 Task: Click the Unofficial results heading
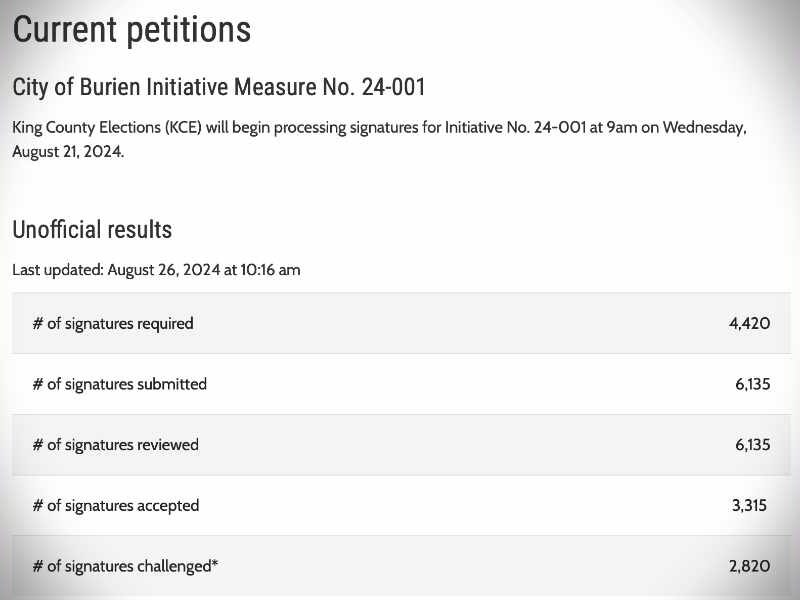tap(92, 230)
